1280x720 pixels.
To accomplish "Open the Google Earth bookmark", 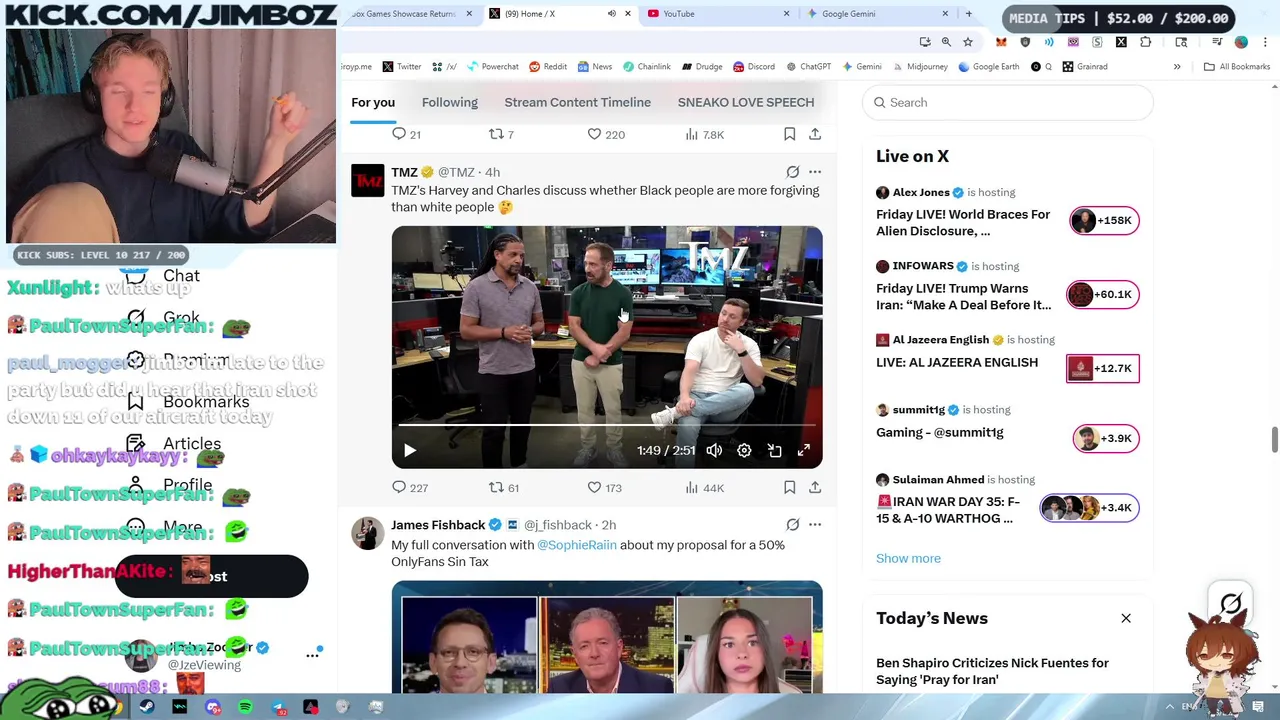I will click(988, 67).
